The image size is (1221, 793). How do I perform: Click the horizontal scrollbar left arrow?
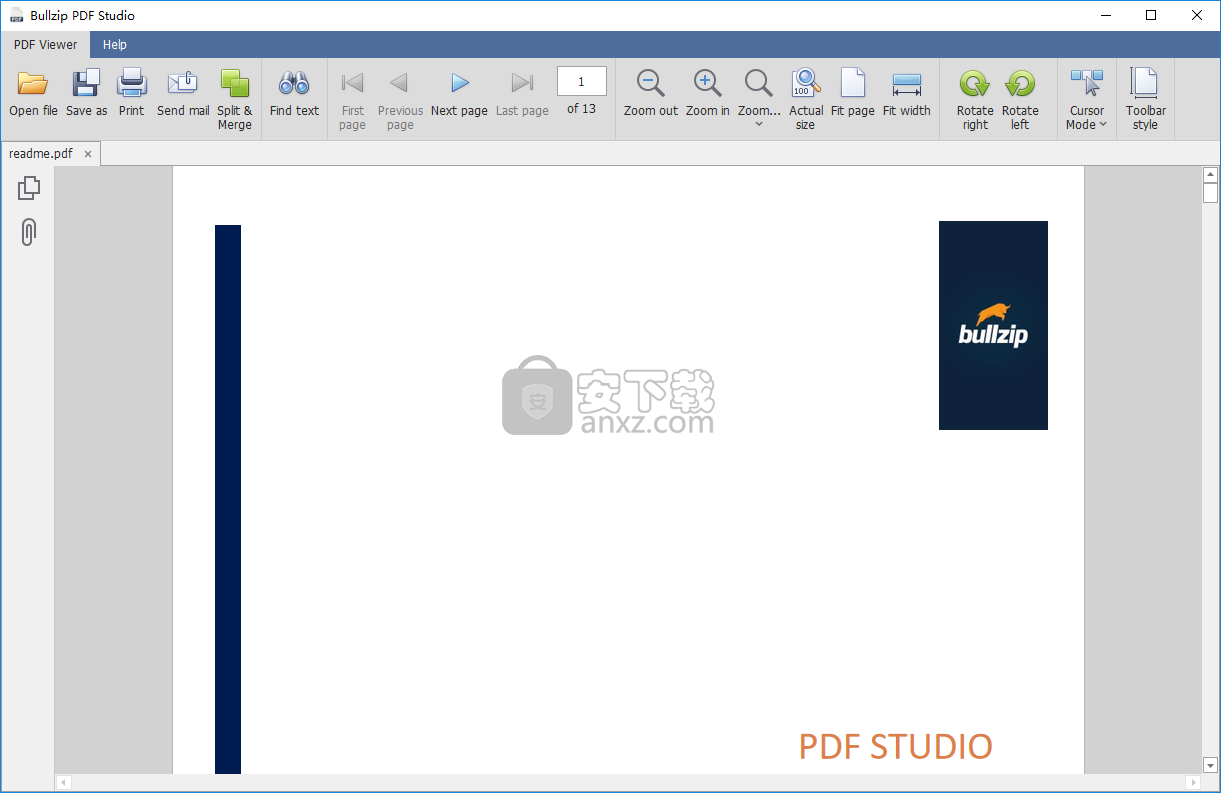[x=63, y=782]
